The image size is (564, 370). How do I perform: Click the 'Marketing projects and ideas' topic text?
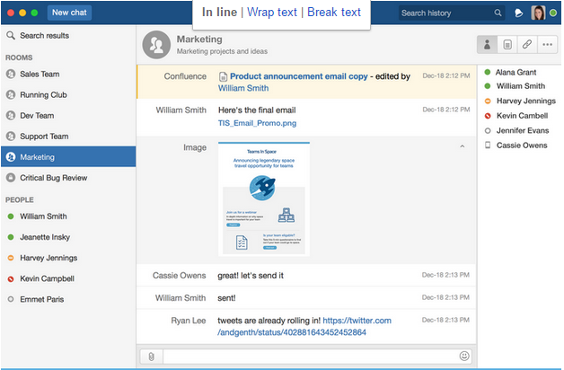point(222,51)
